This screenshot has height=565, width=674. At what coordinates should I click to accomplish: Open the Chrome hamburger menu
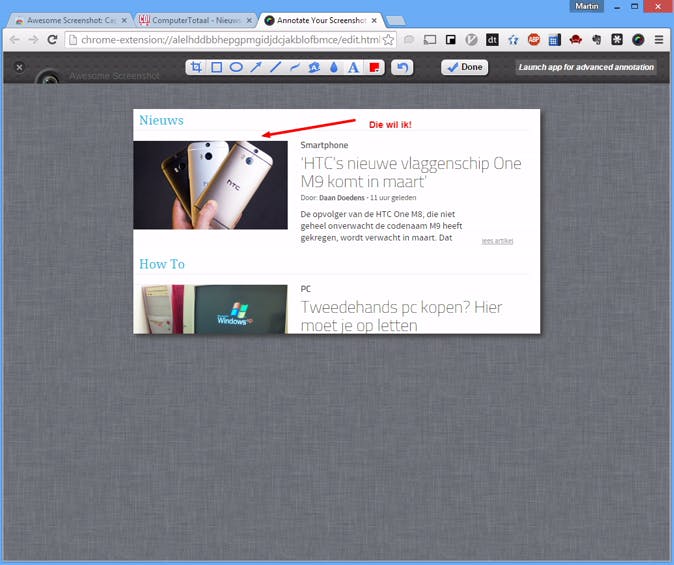[x=659, y=40]
